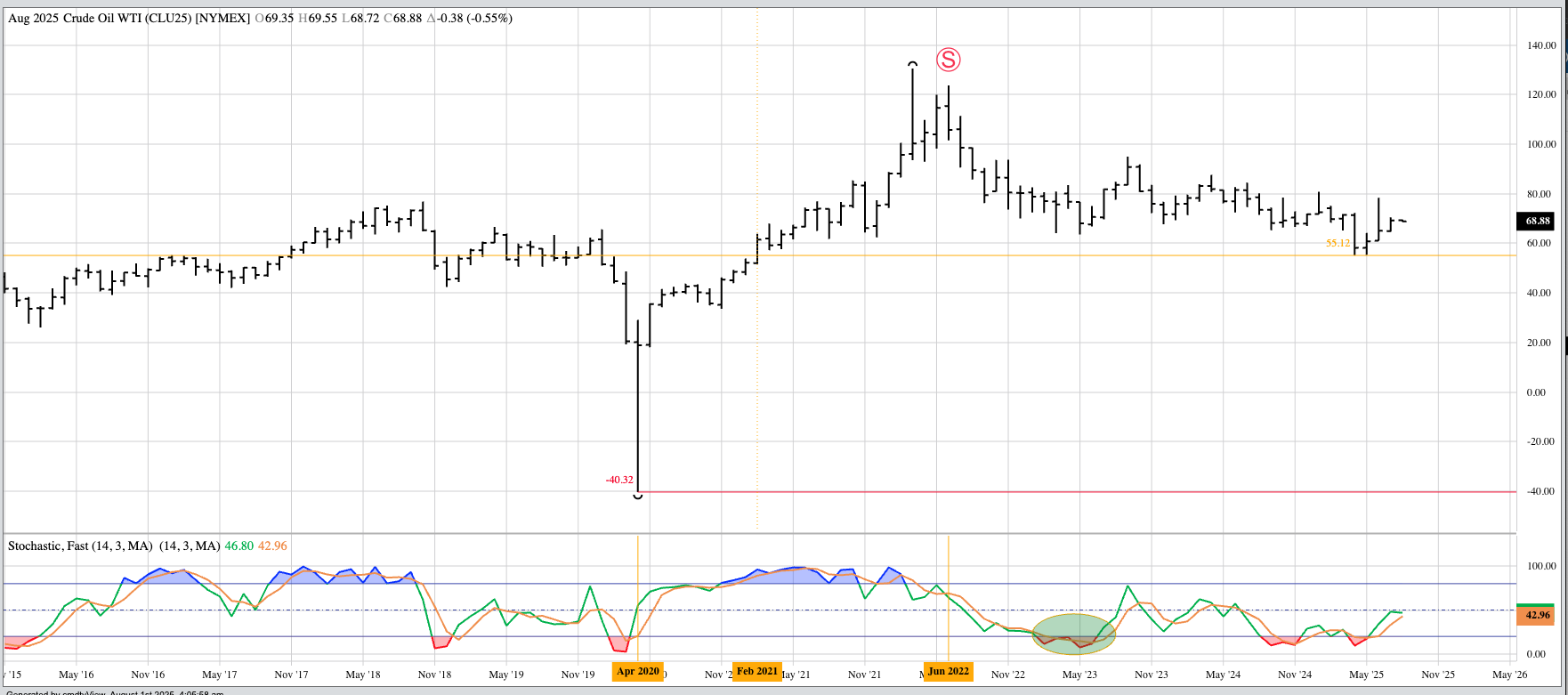Open the Stochastic, Fast indicator label

point(80,545)
